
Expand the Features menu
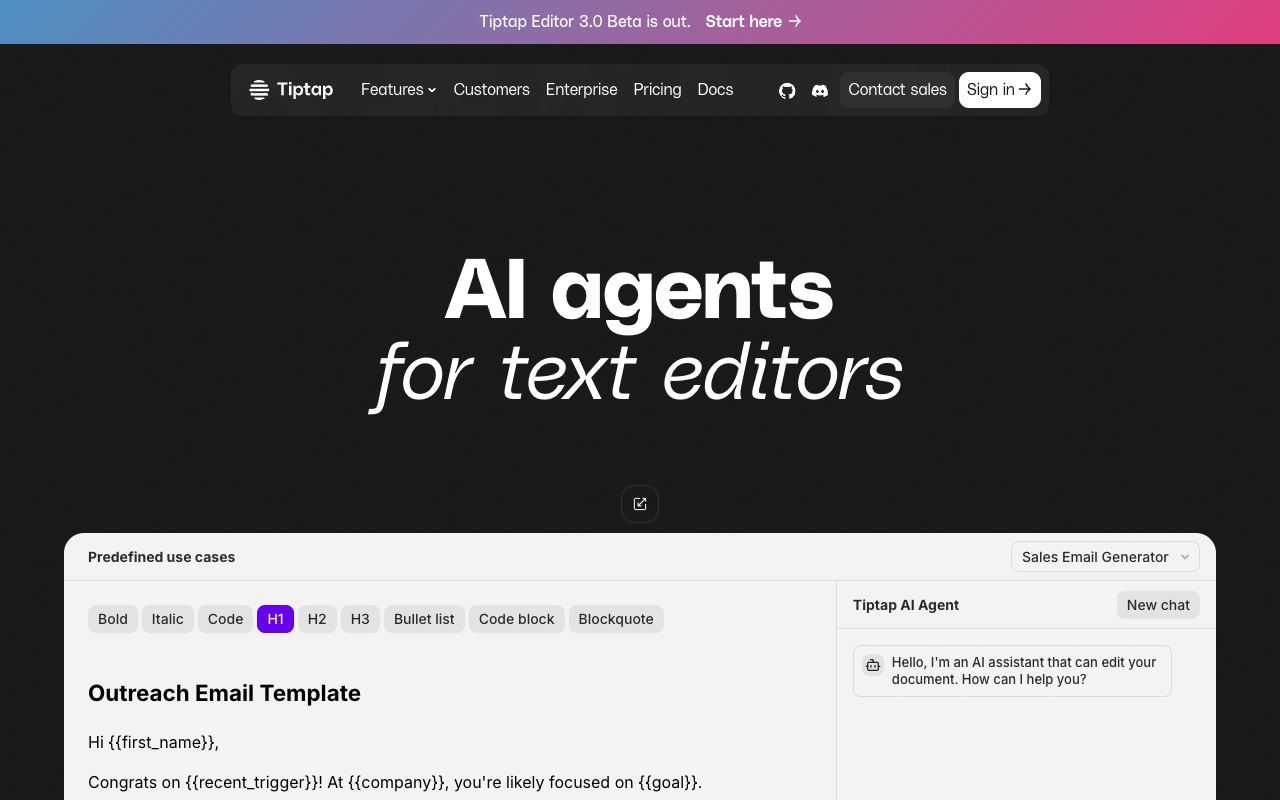coord(399,90)
